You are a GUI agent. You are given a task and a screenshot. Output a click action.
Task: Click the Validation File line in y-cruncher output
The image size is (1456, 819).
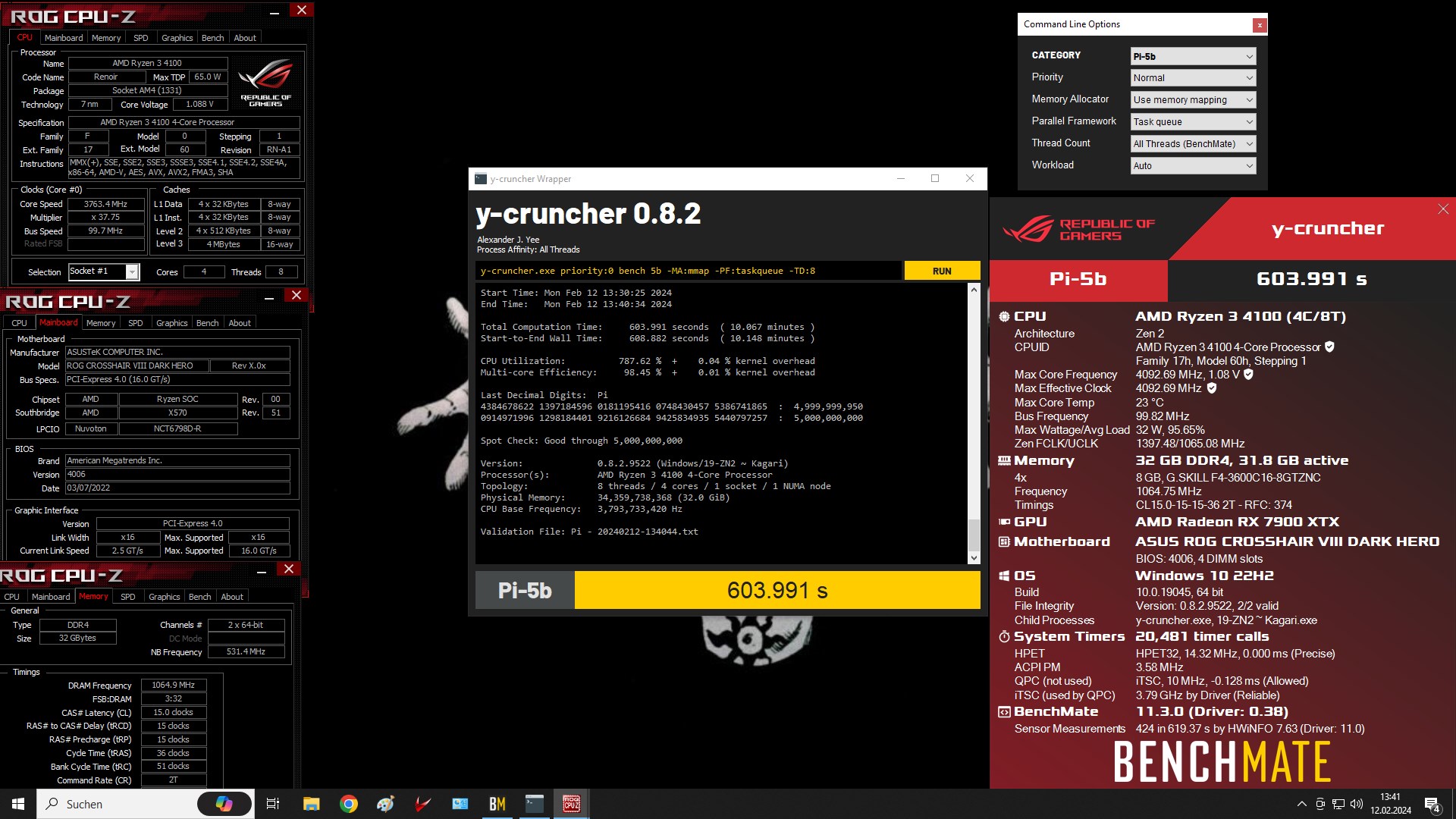pos(589,532)
